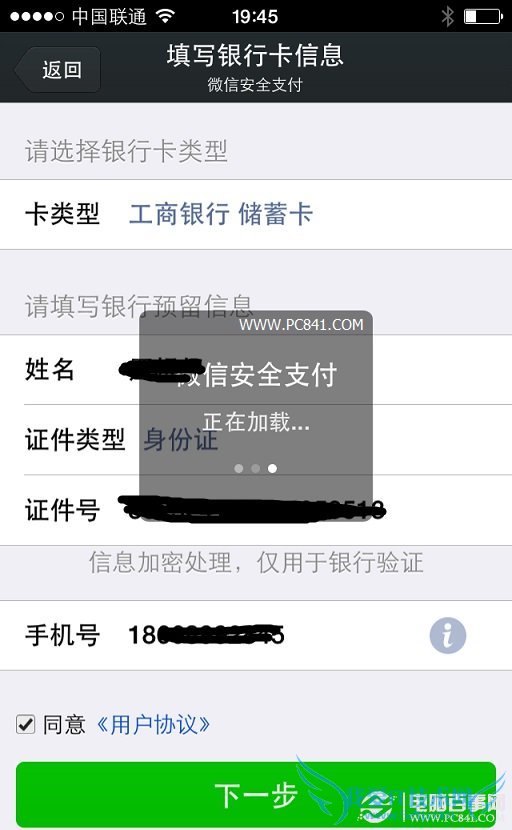512x830 pixels.
Task: Tap the 19:45 clock in status bar
Action: [255, 16]
